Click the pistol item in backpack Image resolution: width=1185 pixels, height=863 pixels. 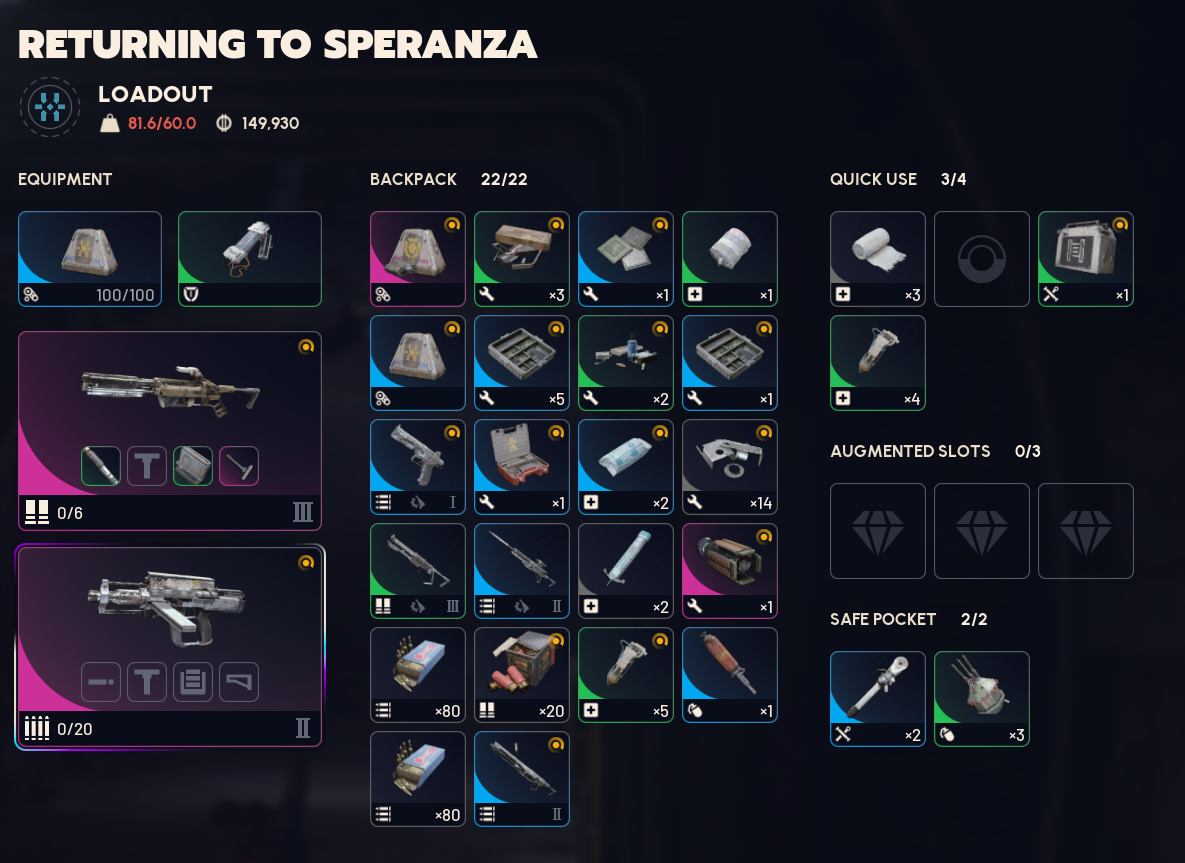(418, 467)
